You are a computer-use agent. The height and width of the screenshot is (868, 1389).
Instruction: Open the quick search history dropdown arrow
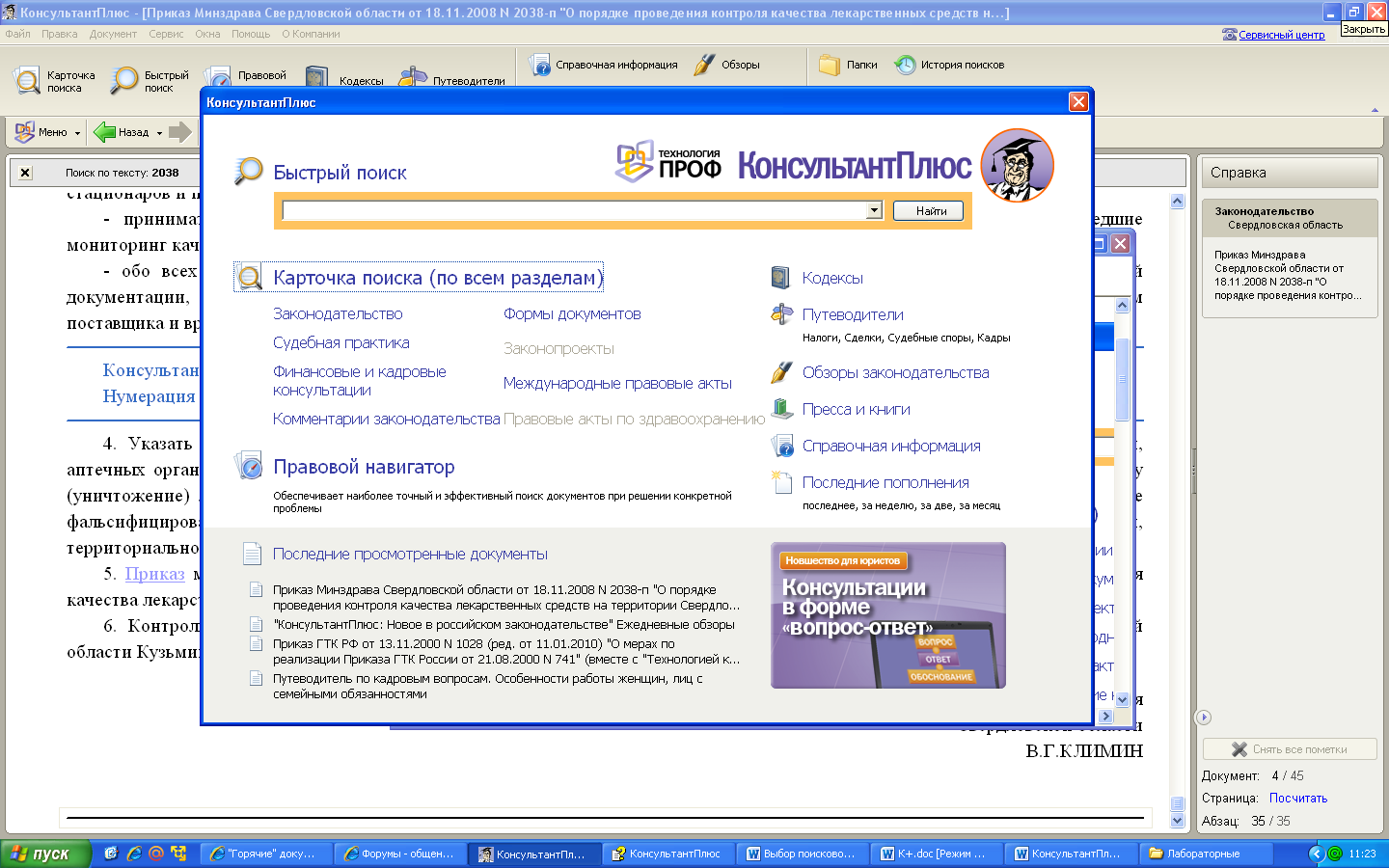874,210
